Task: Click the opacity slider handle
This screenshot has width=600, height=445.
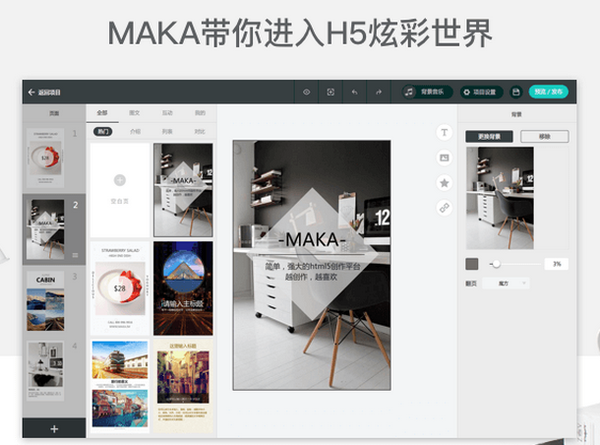Action: click(x=496, y=264)
